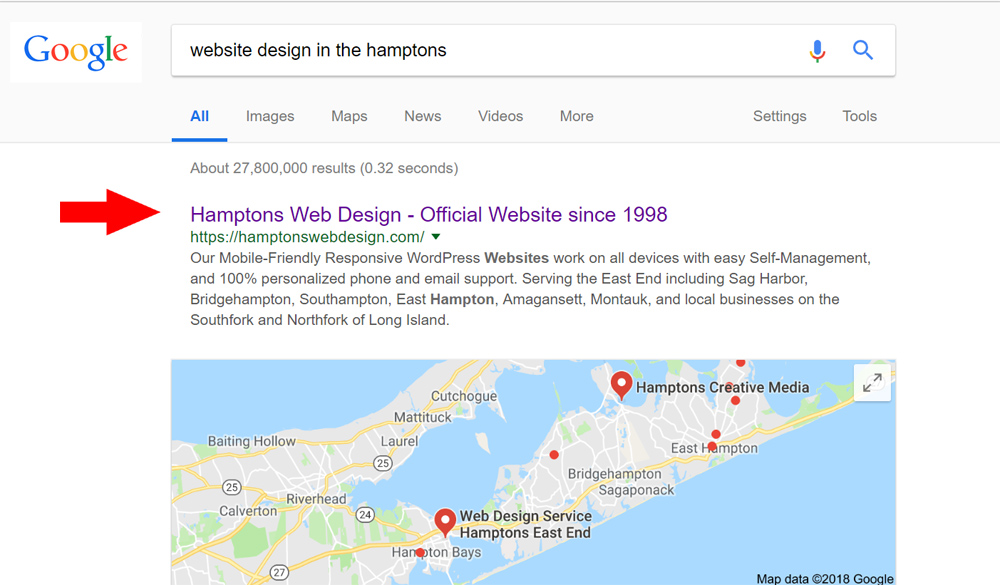Click the Hampton Bays map label
The height and width of the screenshot is (585, 1000).
[436, 552]
